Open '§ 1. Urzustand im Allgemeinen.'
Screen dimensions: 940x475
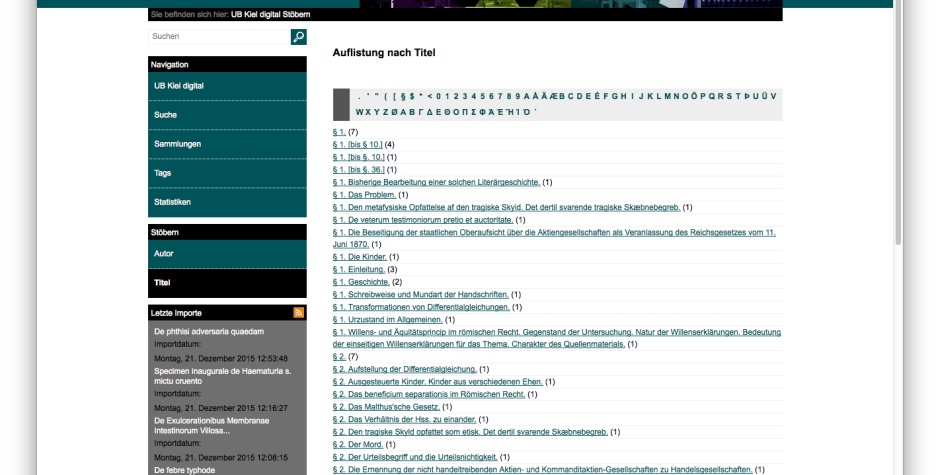388,320
